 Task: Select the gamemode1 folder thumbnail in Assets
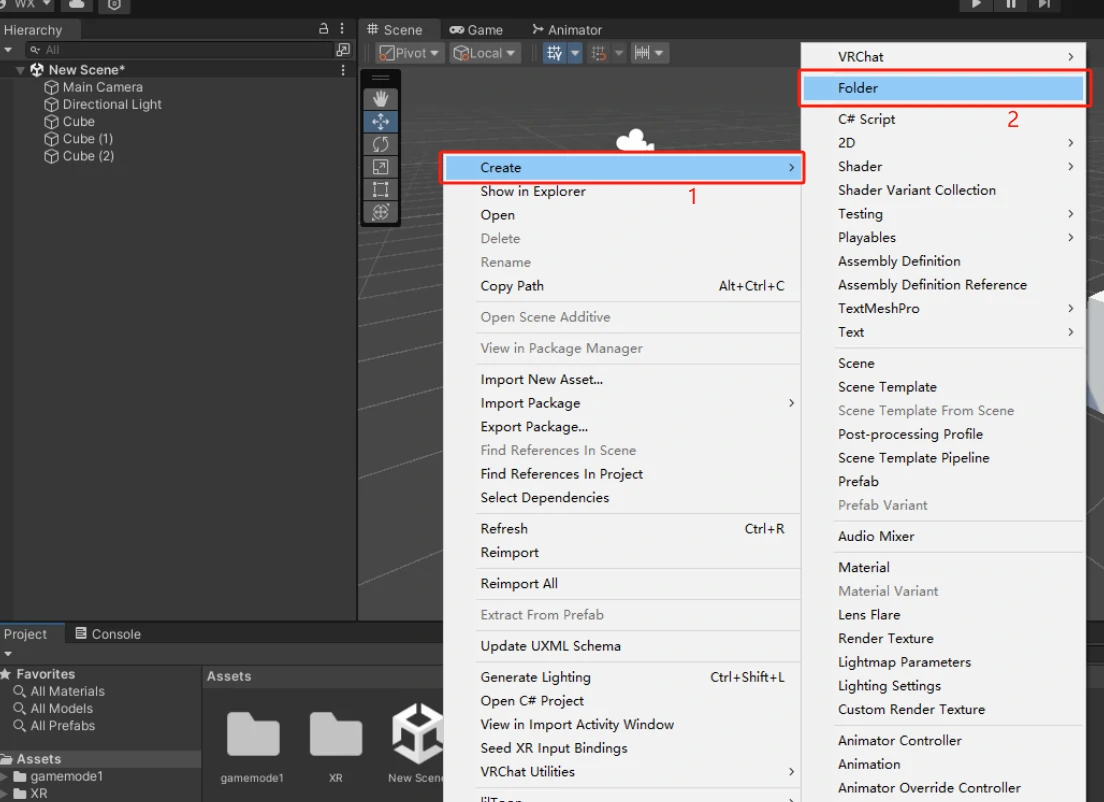point(253,738)
